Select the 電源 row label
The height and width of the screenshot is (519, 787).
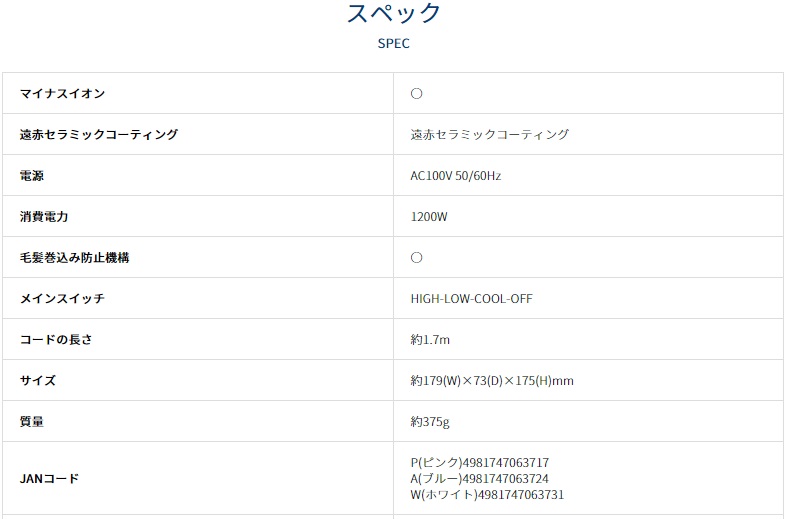32,175
